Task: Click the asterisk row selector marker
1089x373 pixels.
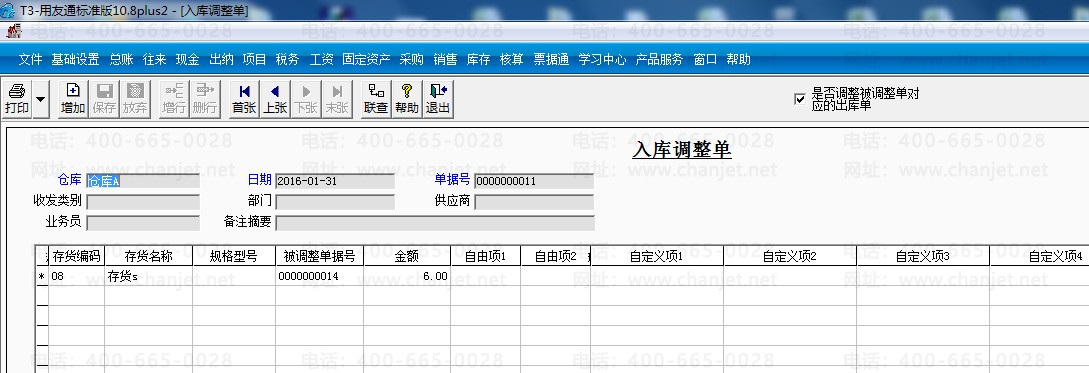Action: (42, 276)
